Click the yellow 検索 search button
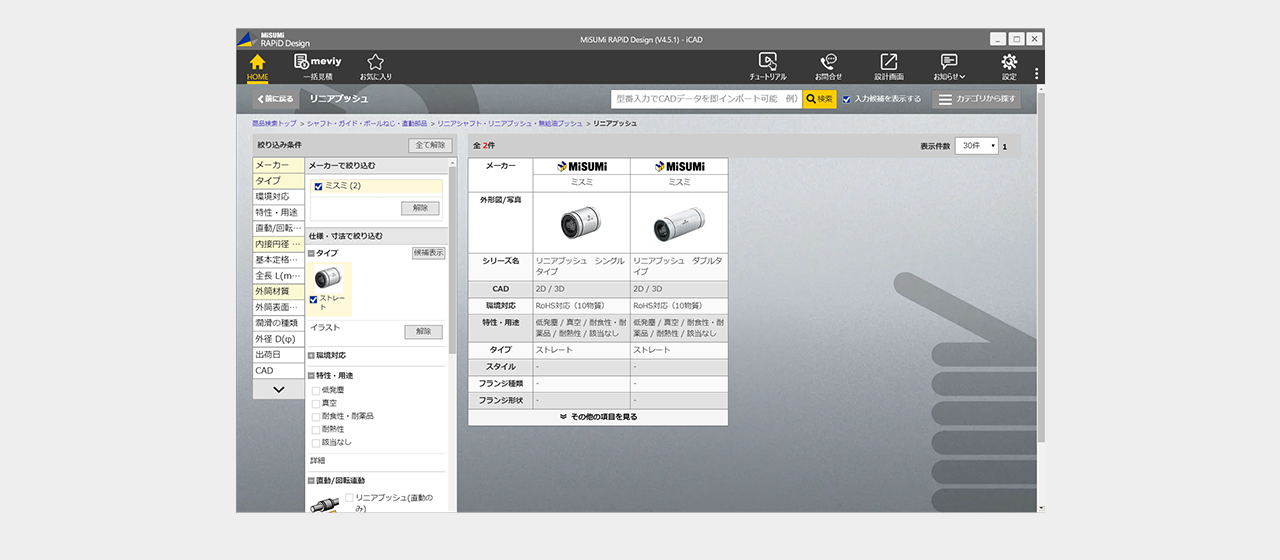Viewport: 1280px width, 560px height. [x=819, y=99]
